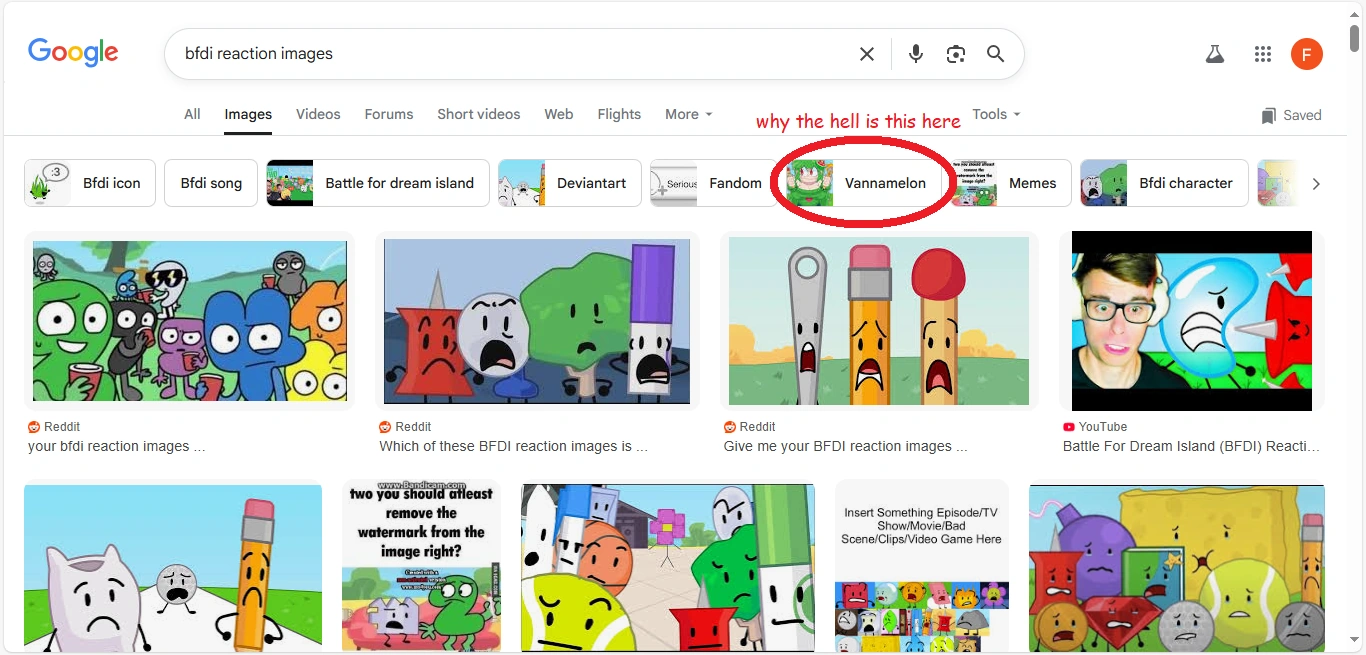Open Search Labs via the flask icon
Viewport: 1366px width, 655px height.
(1214, 53)
